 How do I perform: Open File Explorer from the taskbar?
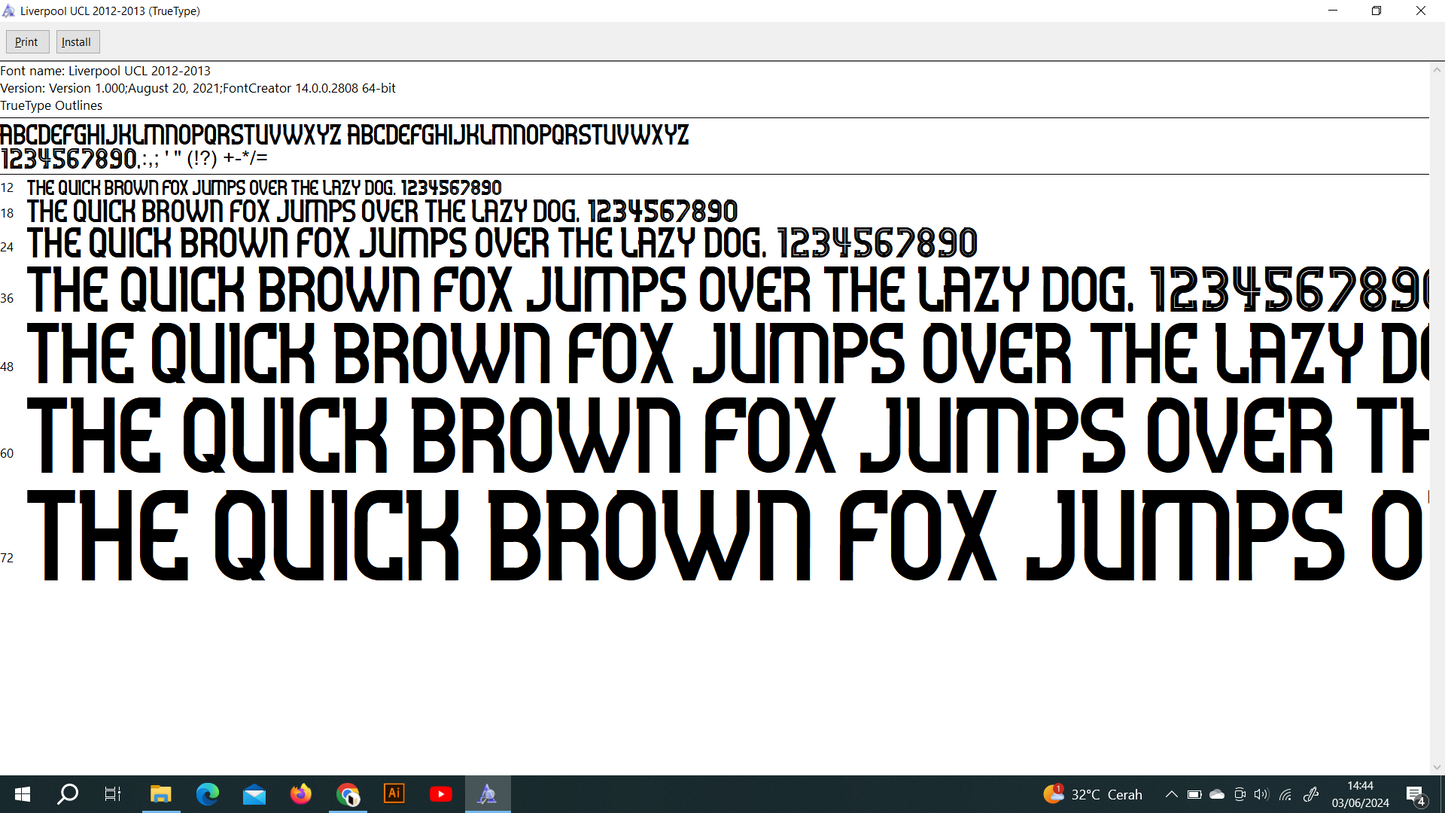click(x=160, y=794)
